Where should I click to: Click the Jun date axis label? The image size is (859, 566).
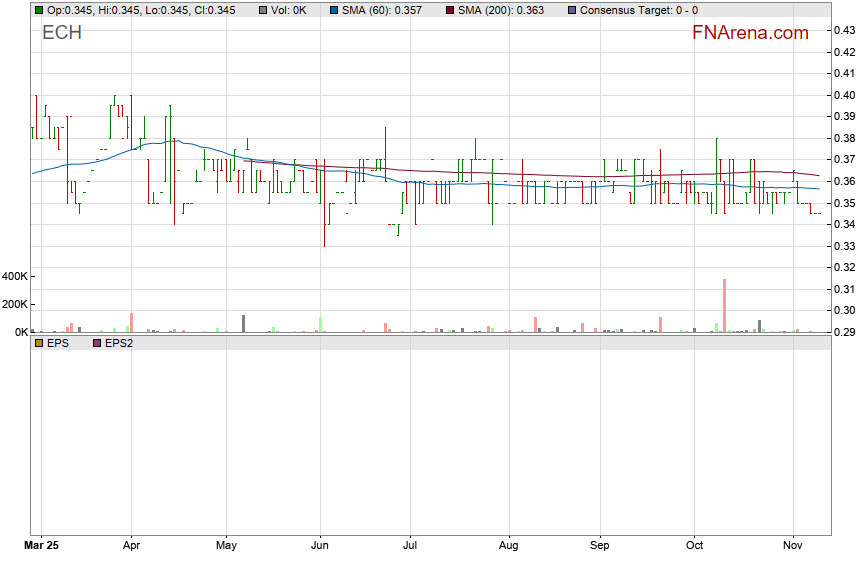pyautogui.click(x=321, y=547)
